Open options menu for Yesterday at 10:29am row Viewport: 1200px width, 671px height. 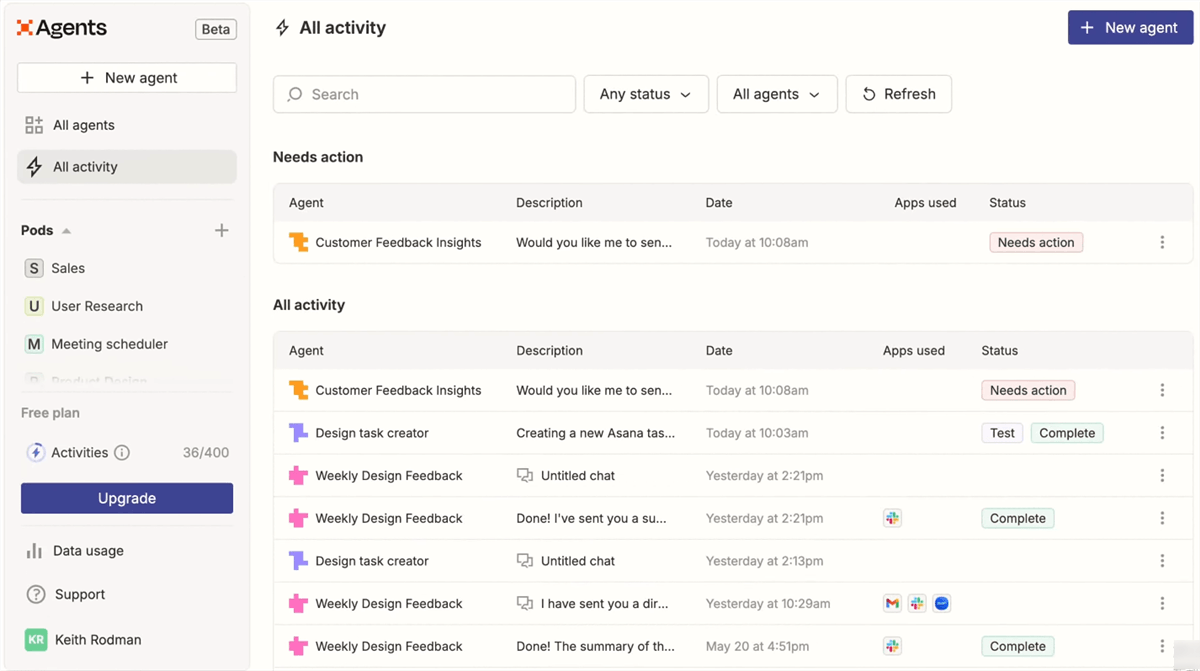point(1162,604)
